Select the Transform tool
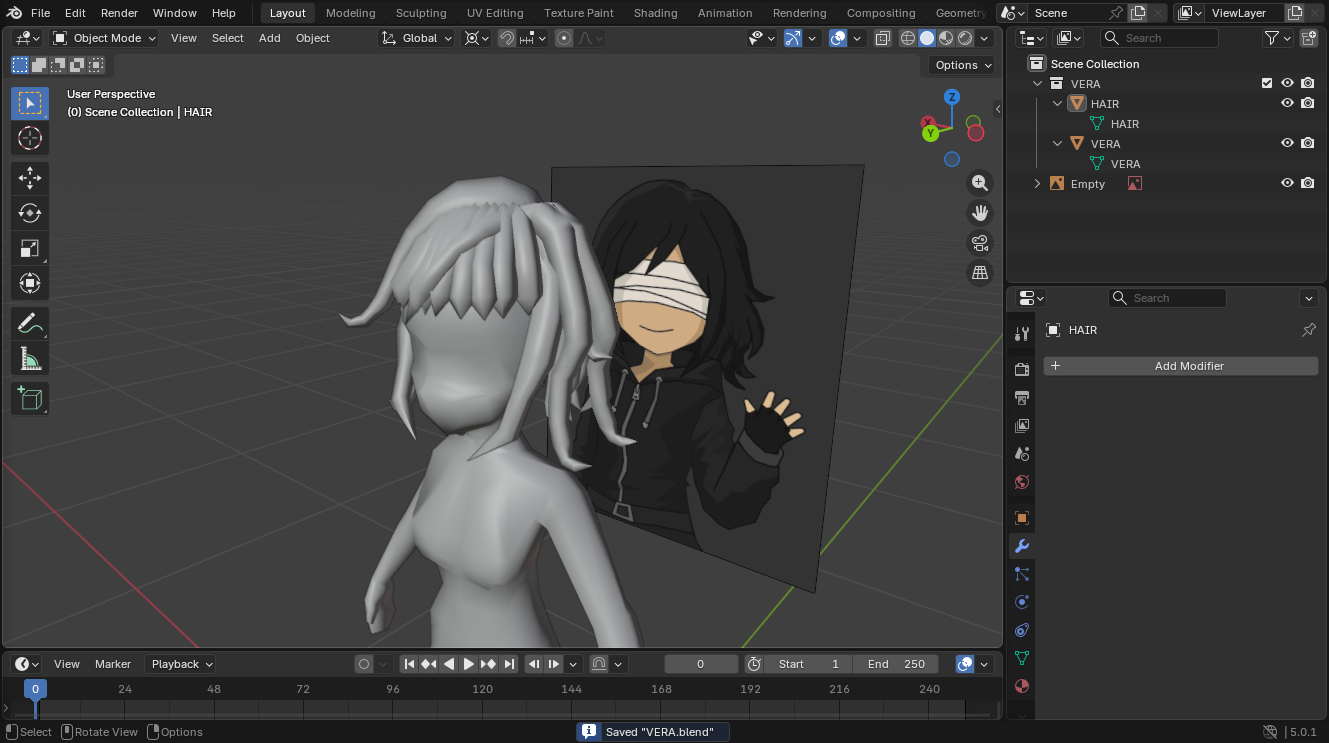This screenshot has width=1329, height=743. tap(30, 283)
